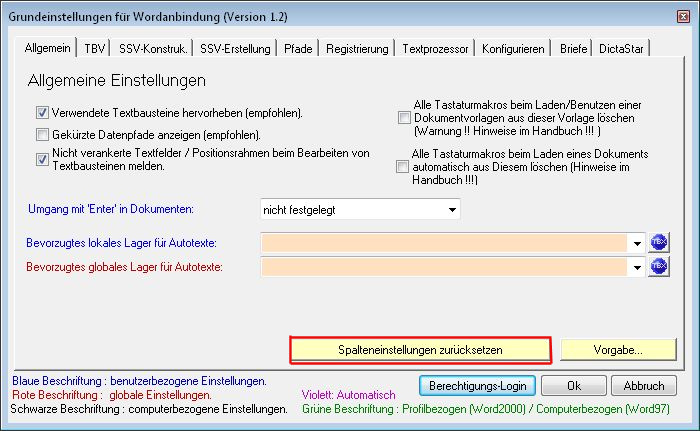Go to the Textprozessor tab
The image size is (700, 431).
436,48
